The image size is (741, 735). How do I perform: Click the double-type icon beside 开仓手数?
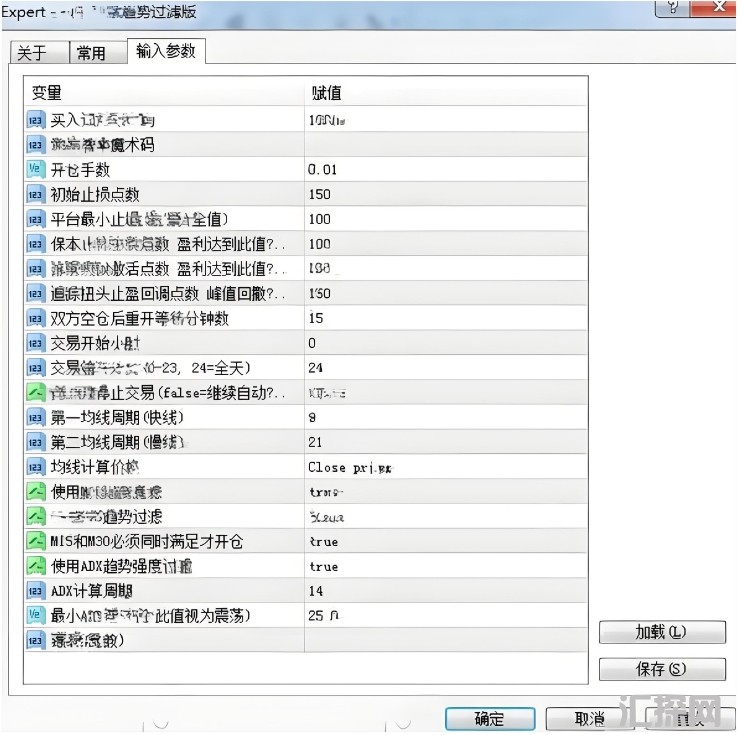tap(35, 169)
